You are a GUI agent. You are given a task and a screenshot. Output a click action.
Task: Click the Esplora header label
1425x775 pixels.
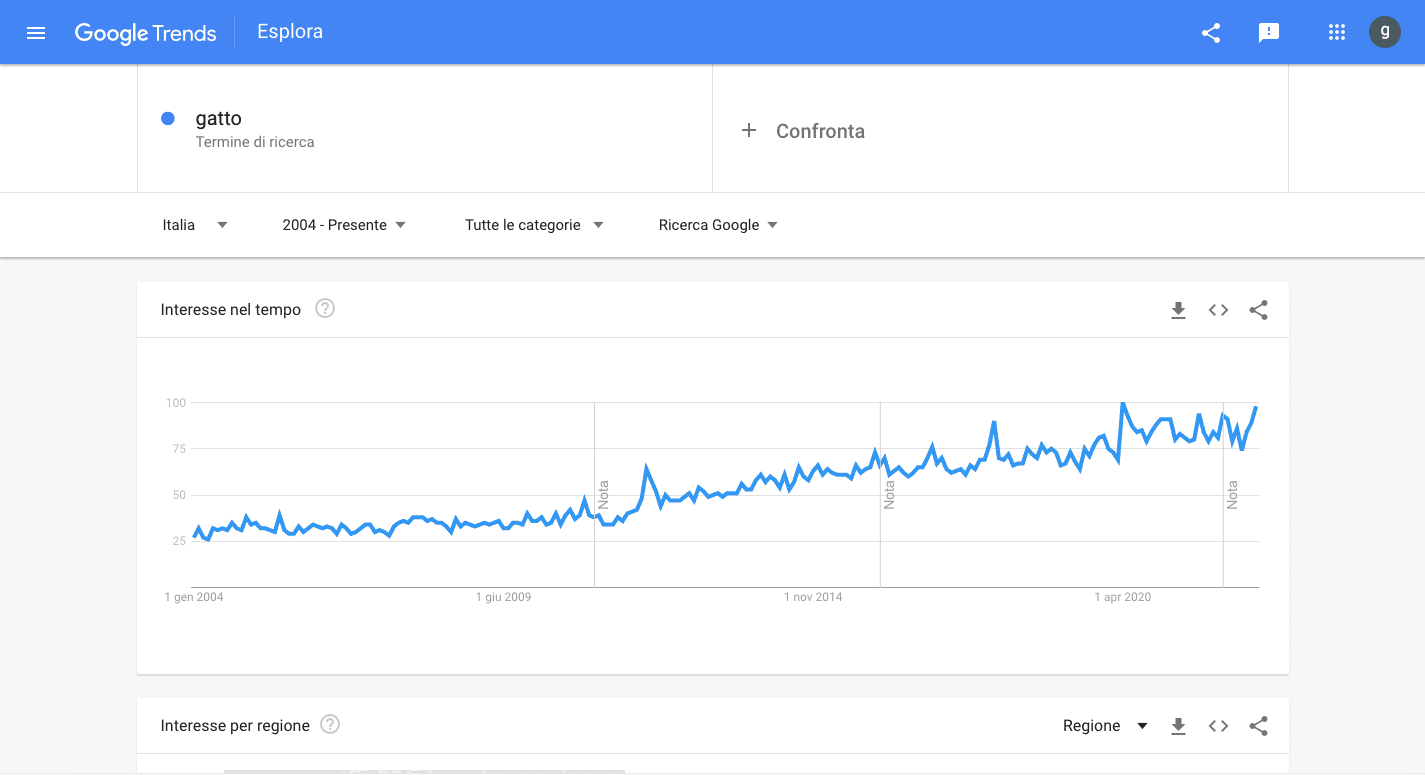pos(290,31)
